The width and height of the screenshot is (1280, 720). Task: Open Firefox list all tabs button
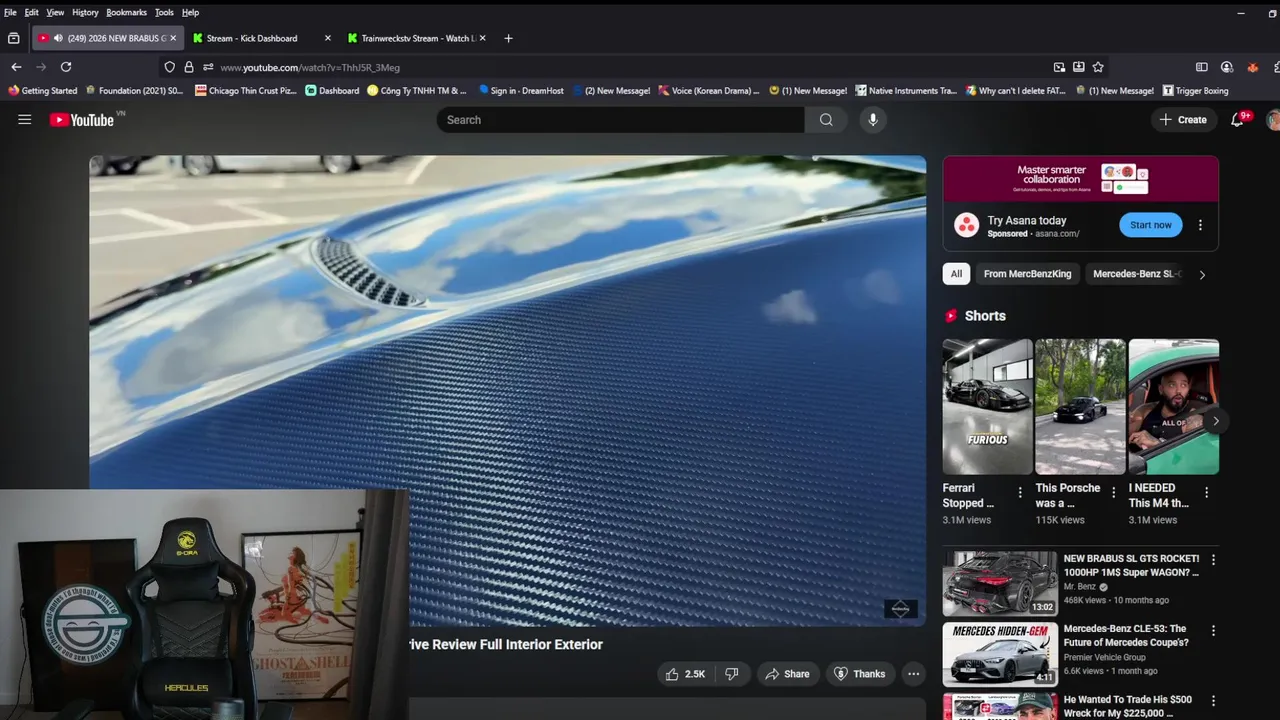pyautogui.click(x=13, y=38)
